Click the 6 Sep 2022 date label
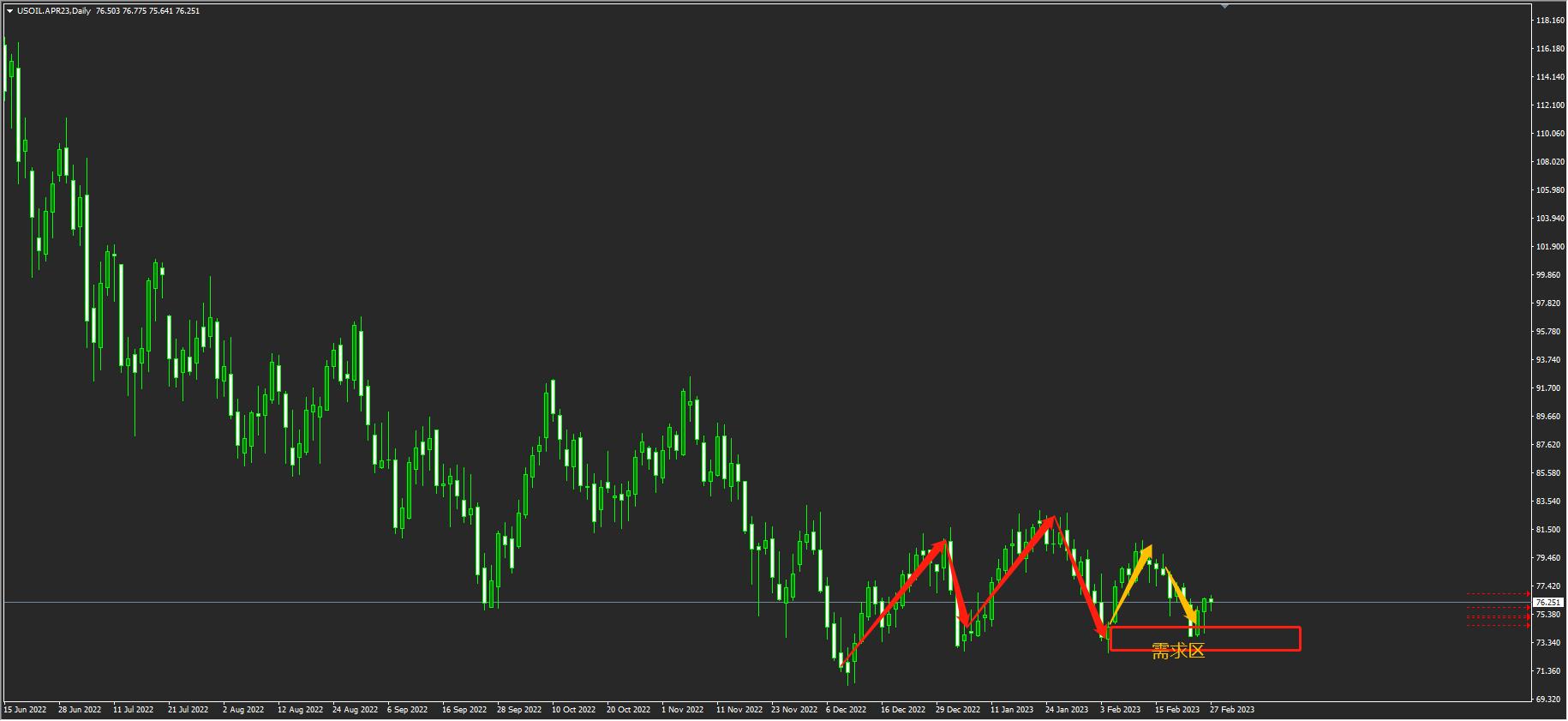1568x721 pixels. pos(408,710)
